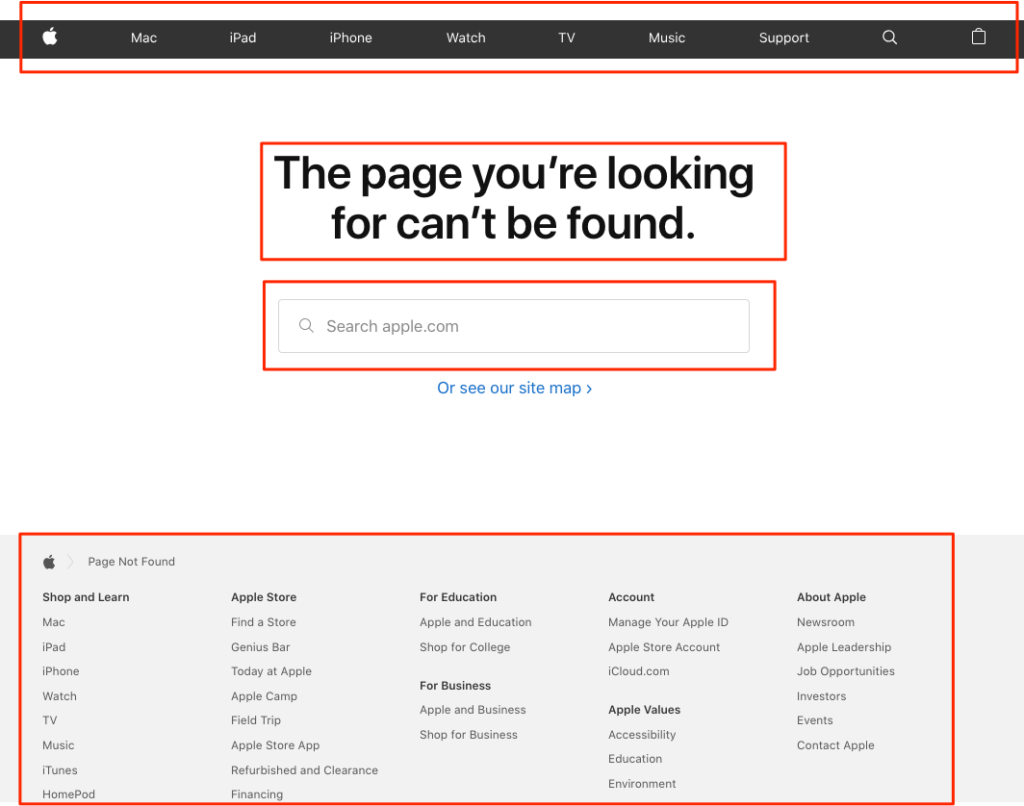Click the 'Apple Values' column heading
This screenshot has height=806, width=1024.
tap(644, 710)
